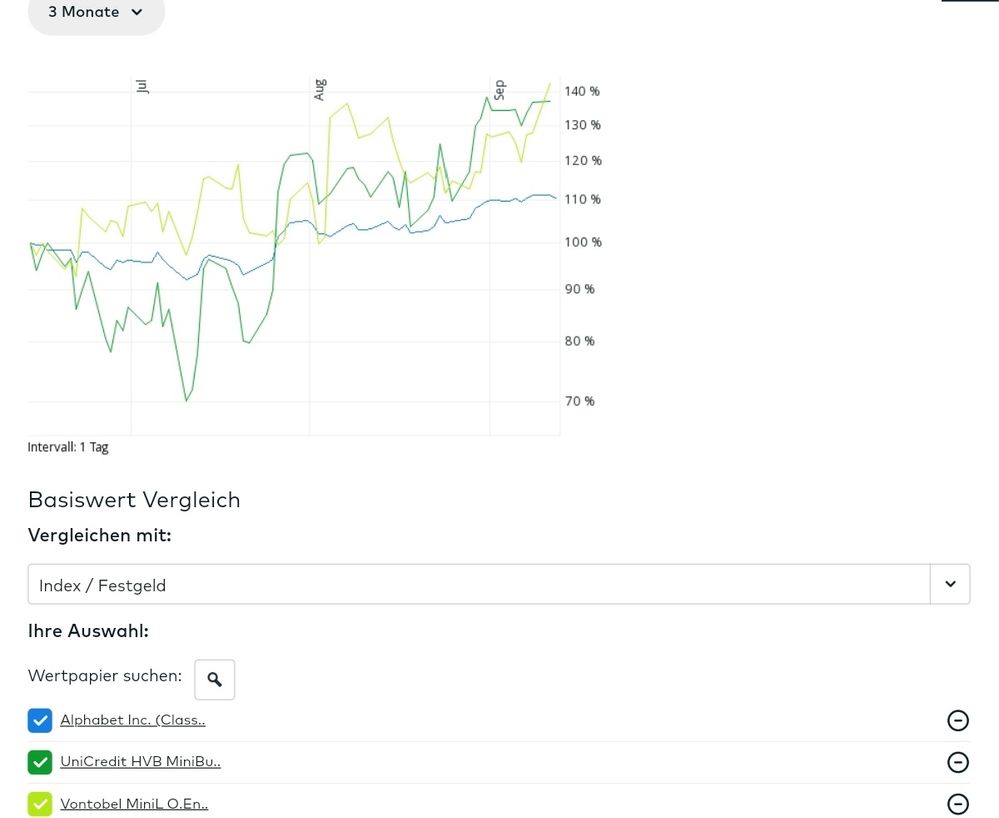Toggle the UniCredit HVB MiniBu.. checkbox
This screenshot has width=999, height=818.
click(40, 762)
